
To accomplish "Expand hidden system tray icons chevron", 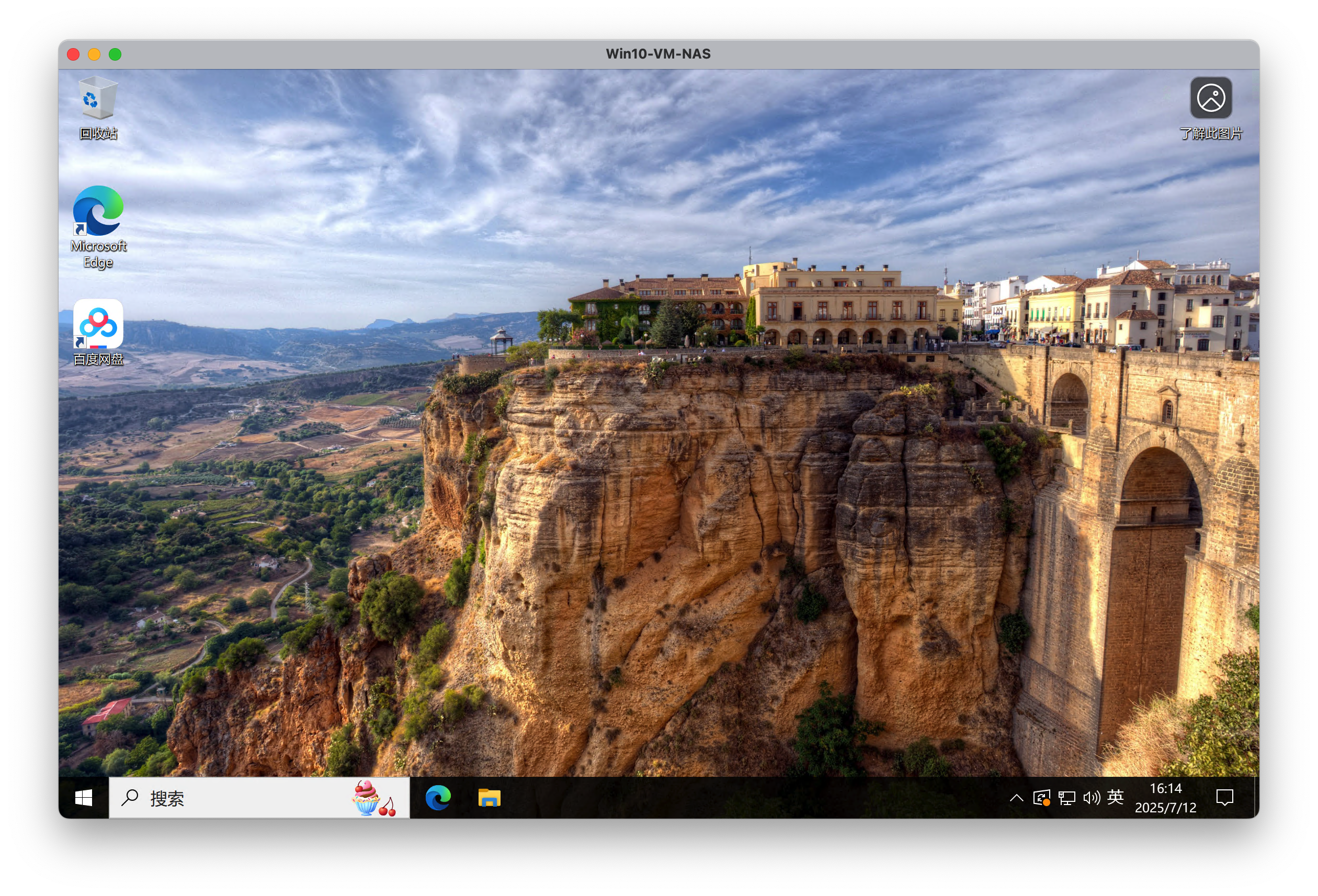I will point(1016,798).
